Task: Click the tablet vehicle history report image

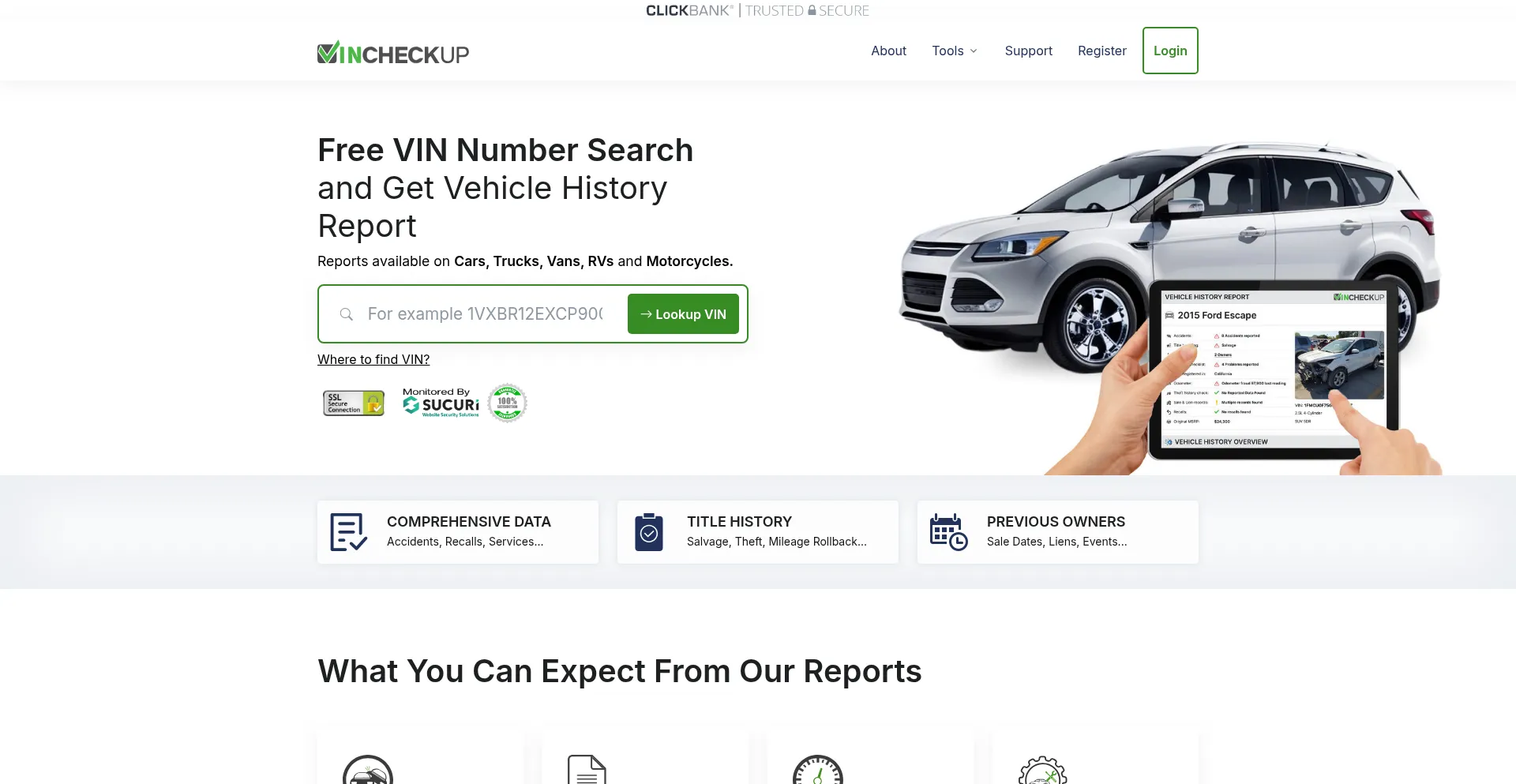Action: [x=1273, y=369]
